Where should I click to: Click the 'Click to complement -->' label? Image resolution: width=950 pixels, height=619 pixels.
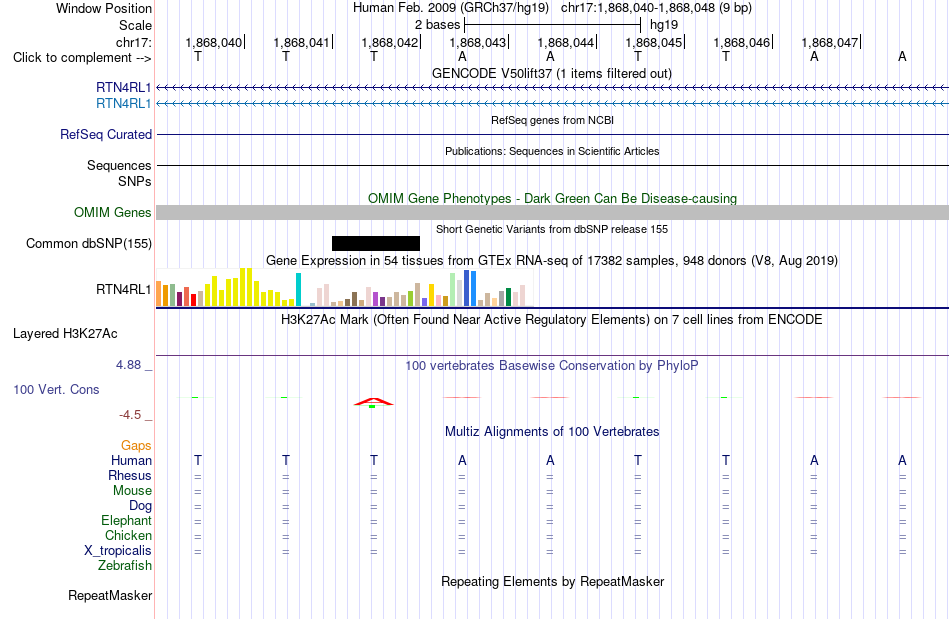pos(82,58)
